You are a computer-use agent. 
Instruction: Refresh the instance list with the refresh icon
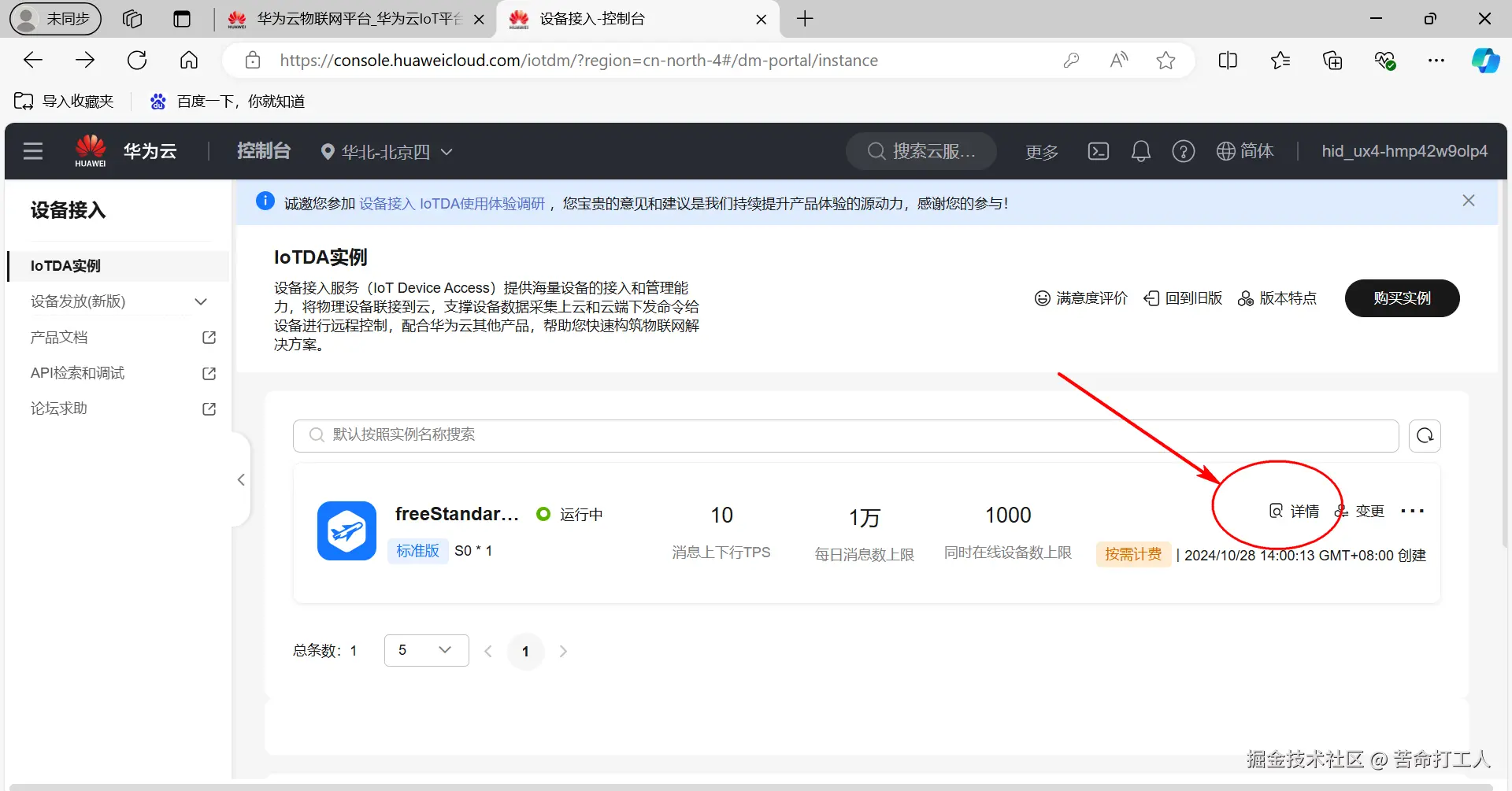pos(1424,435)
